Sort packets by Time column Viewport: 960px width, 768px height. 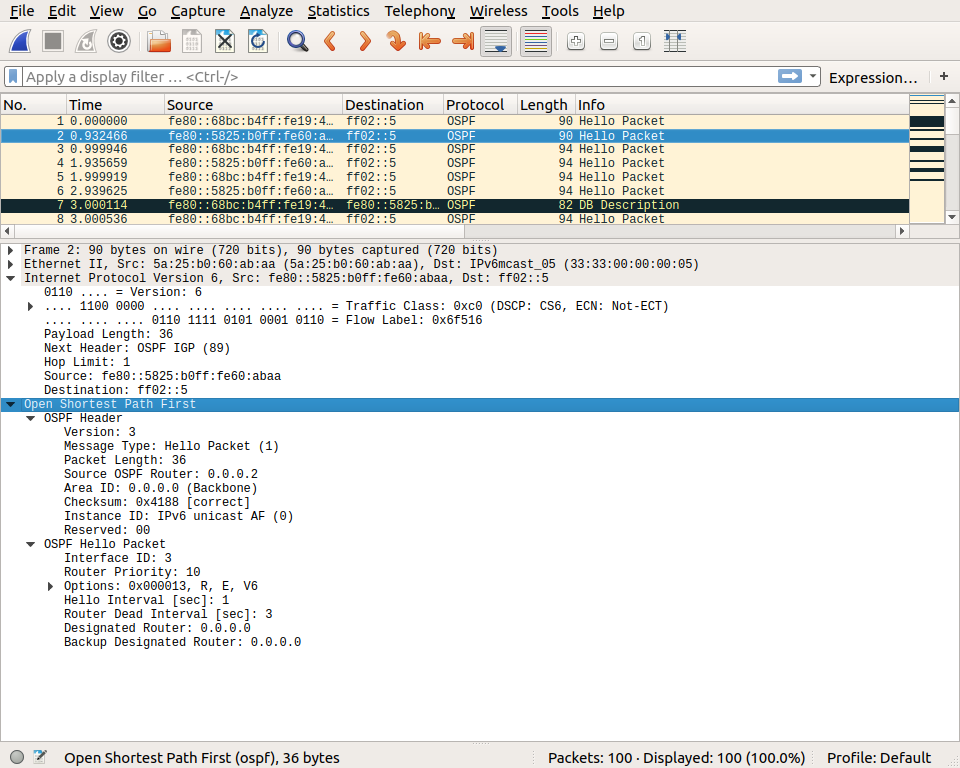pos(115,105)
